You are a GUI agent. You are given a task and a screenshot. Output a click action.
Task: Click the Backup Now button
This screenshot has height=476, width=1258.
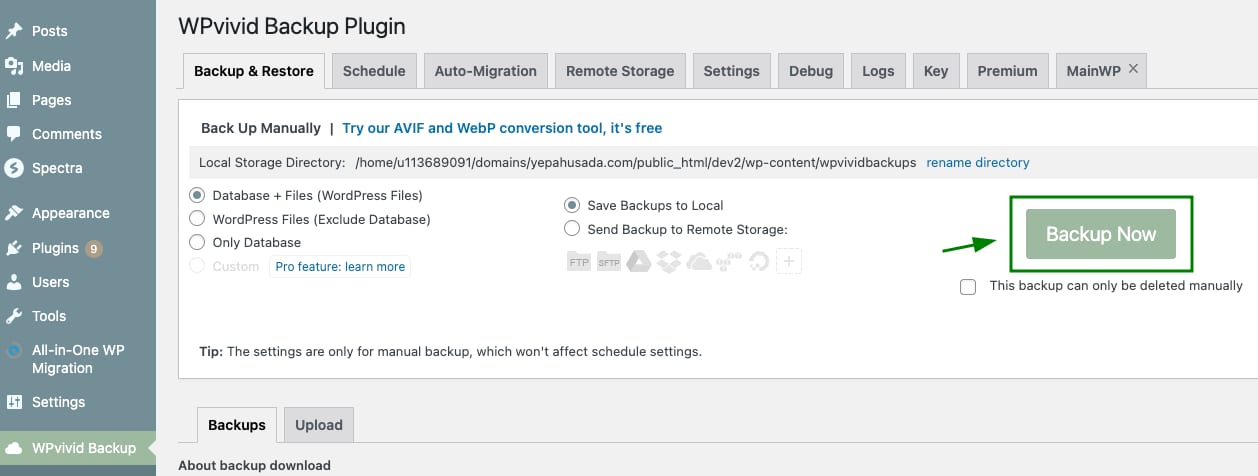1100,234
